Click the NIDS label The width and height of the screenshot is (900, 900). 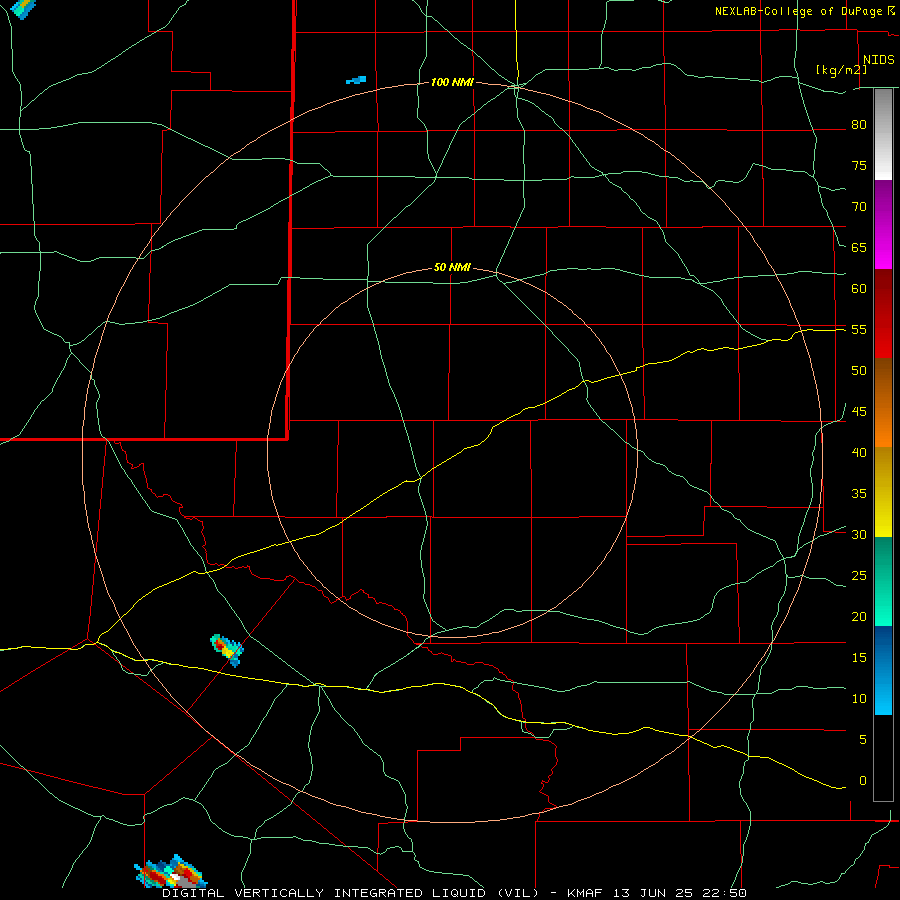point(879,60)
